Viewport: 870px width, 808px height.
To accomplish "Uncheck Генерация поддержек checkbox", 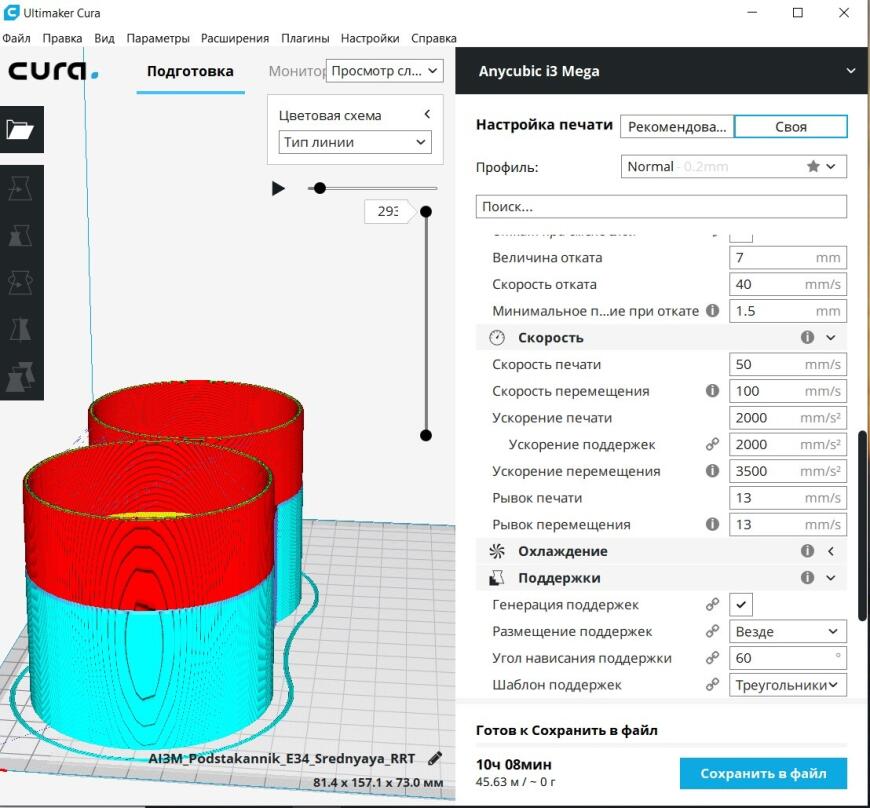I will [741, 604].
